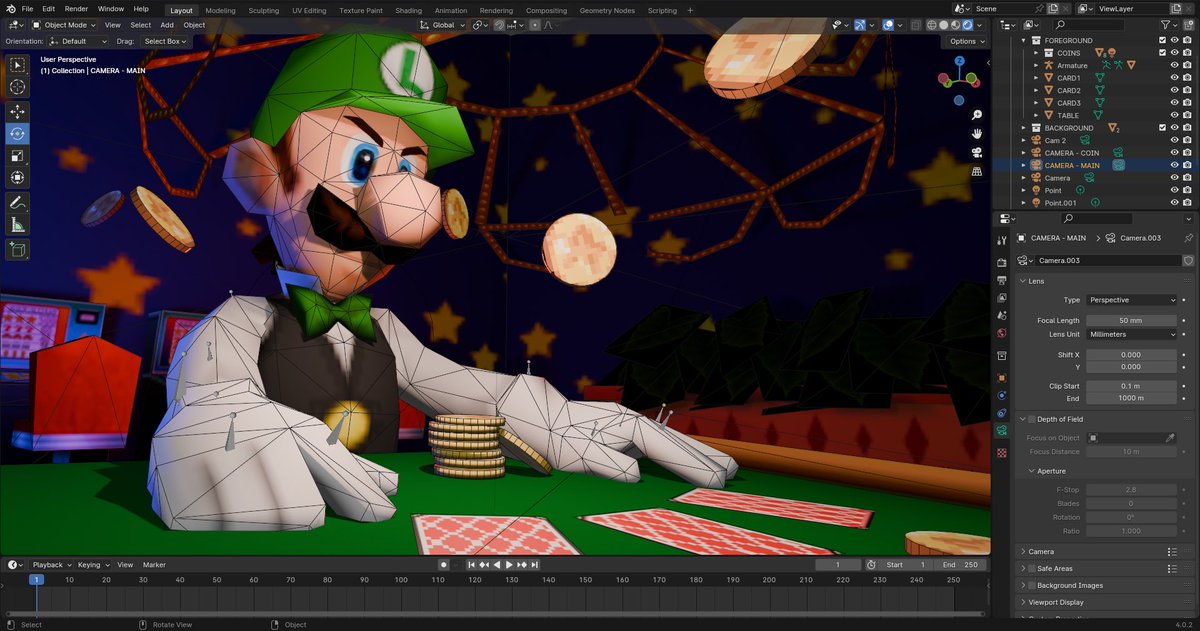Click the play animation button
The height and width of the screenshot is (631, 1200).
point(510,565)
